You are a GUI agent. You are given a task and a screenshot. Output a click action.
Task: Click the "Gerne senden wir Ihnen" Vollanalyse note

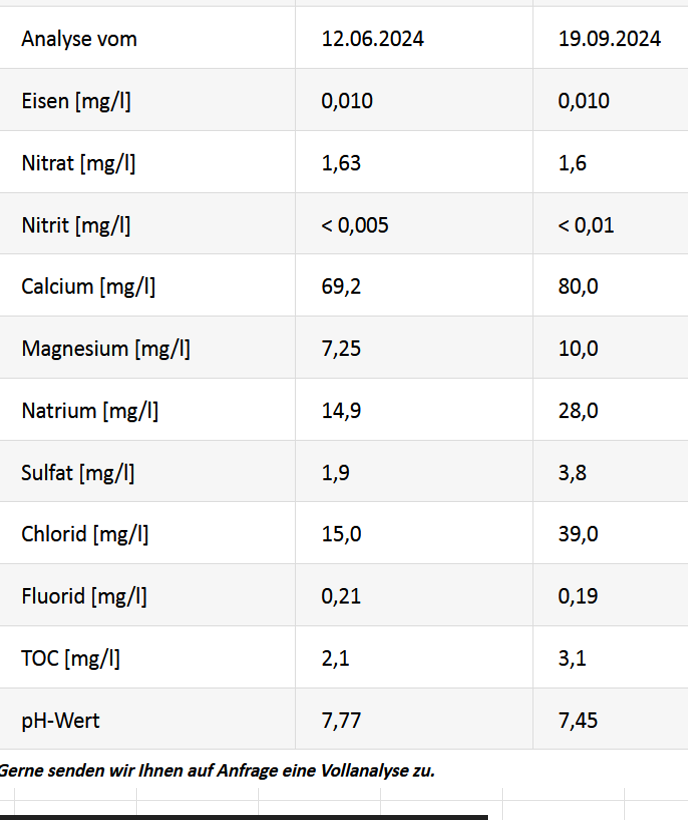[x=217, y=770]
